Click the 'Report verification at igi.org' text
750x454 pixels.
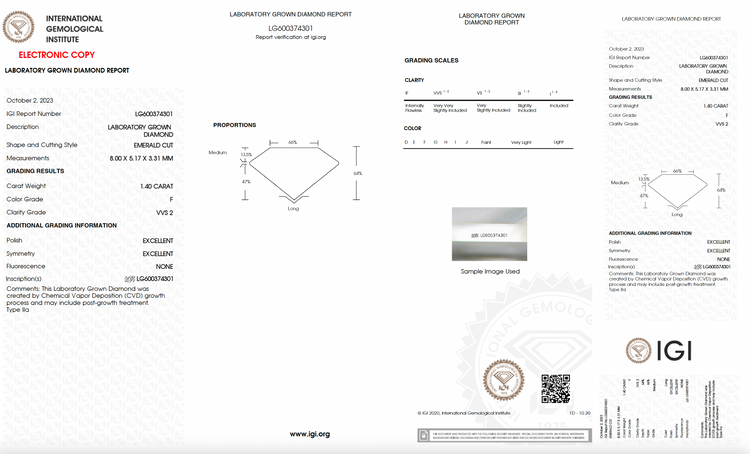pyautogui.click(x=290, y=37)
